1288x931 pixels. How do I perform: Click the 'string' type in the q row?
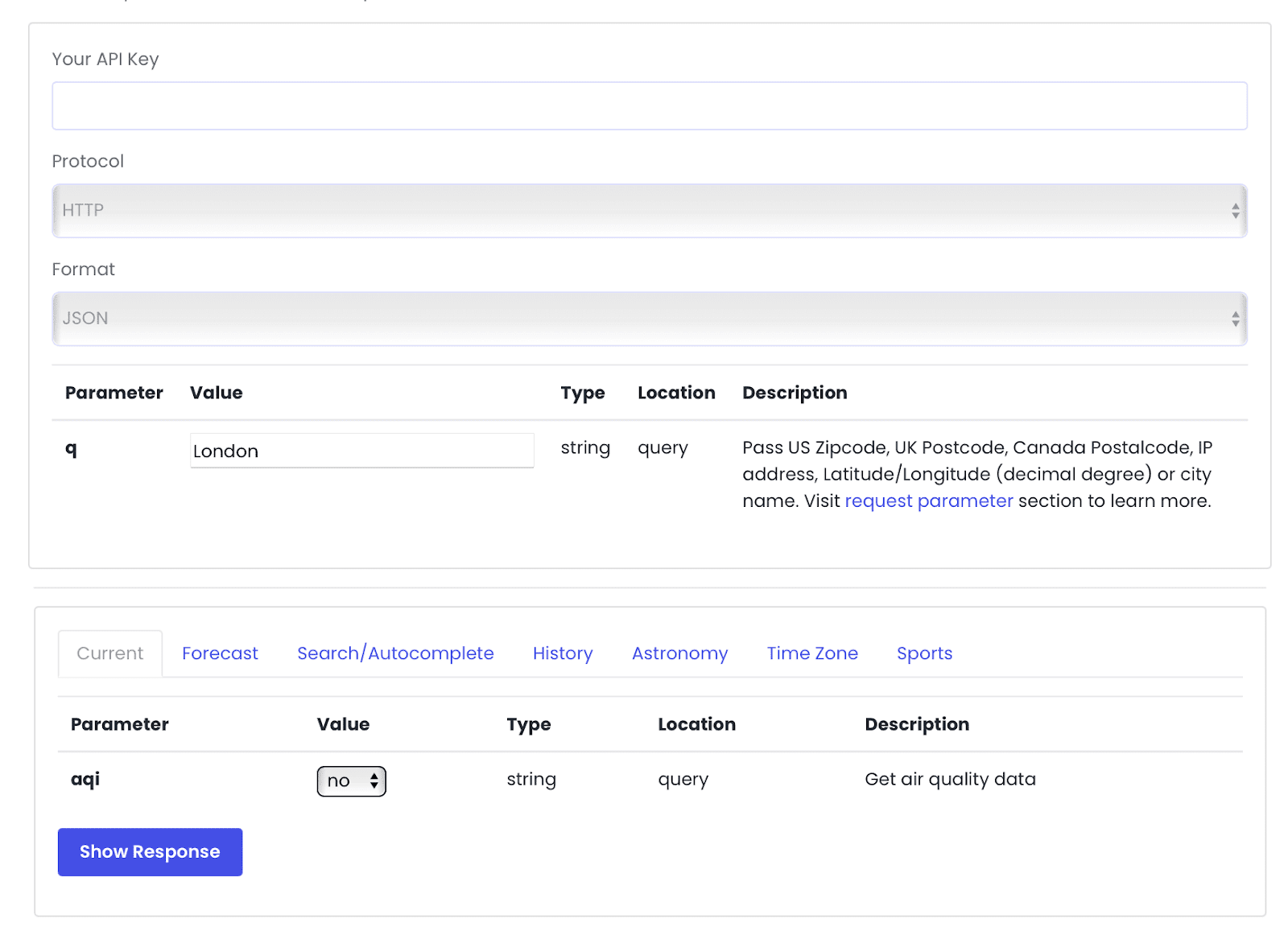pyautogui.click(x=585, y=448)
